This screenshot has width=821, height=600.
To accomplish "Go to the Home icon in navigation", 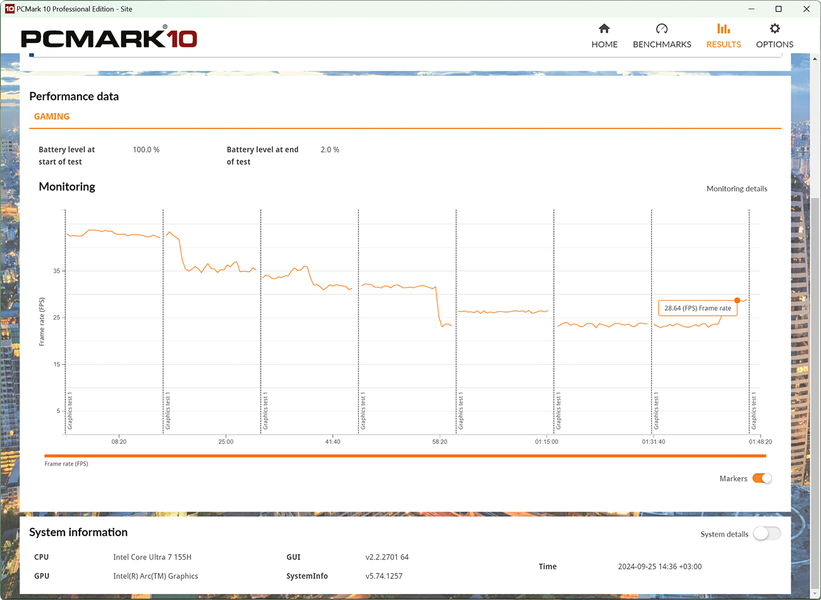I will (604, 28).
